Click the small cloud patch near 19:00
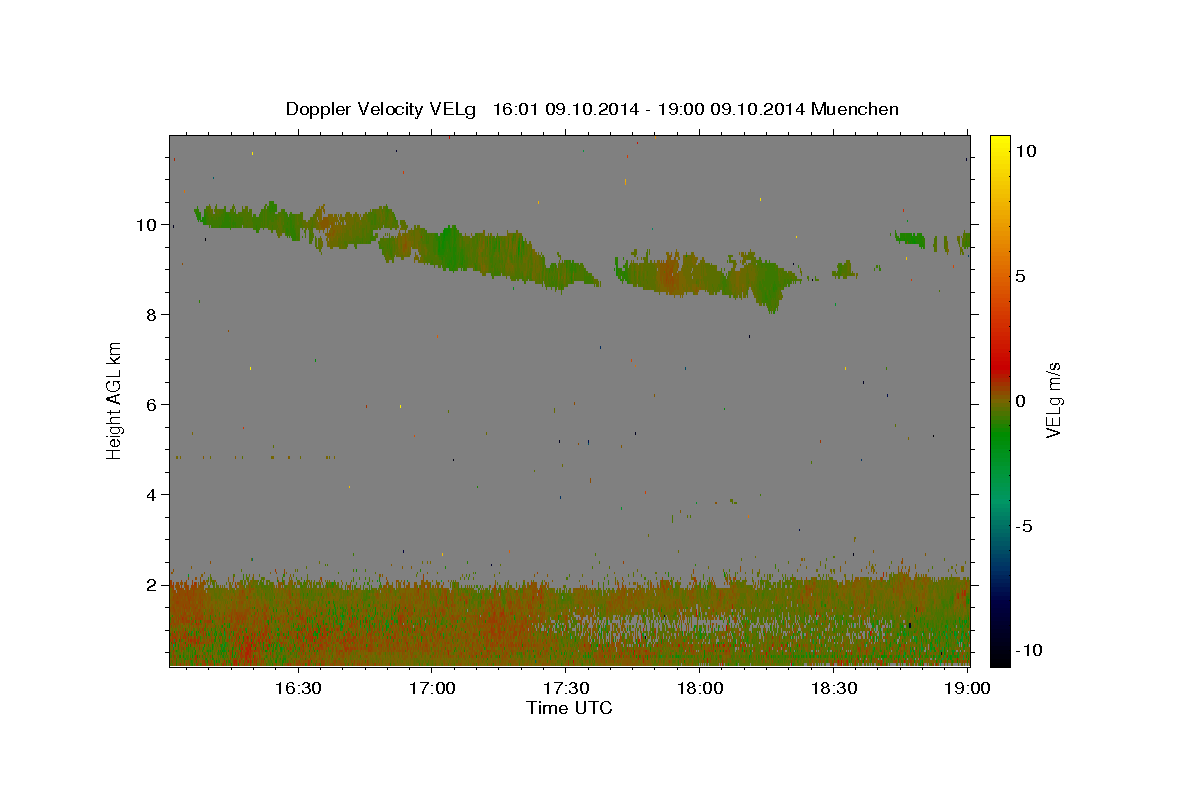 (933, 241)
